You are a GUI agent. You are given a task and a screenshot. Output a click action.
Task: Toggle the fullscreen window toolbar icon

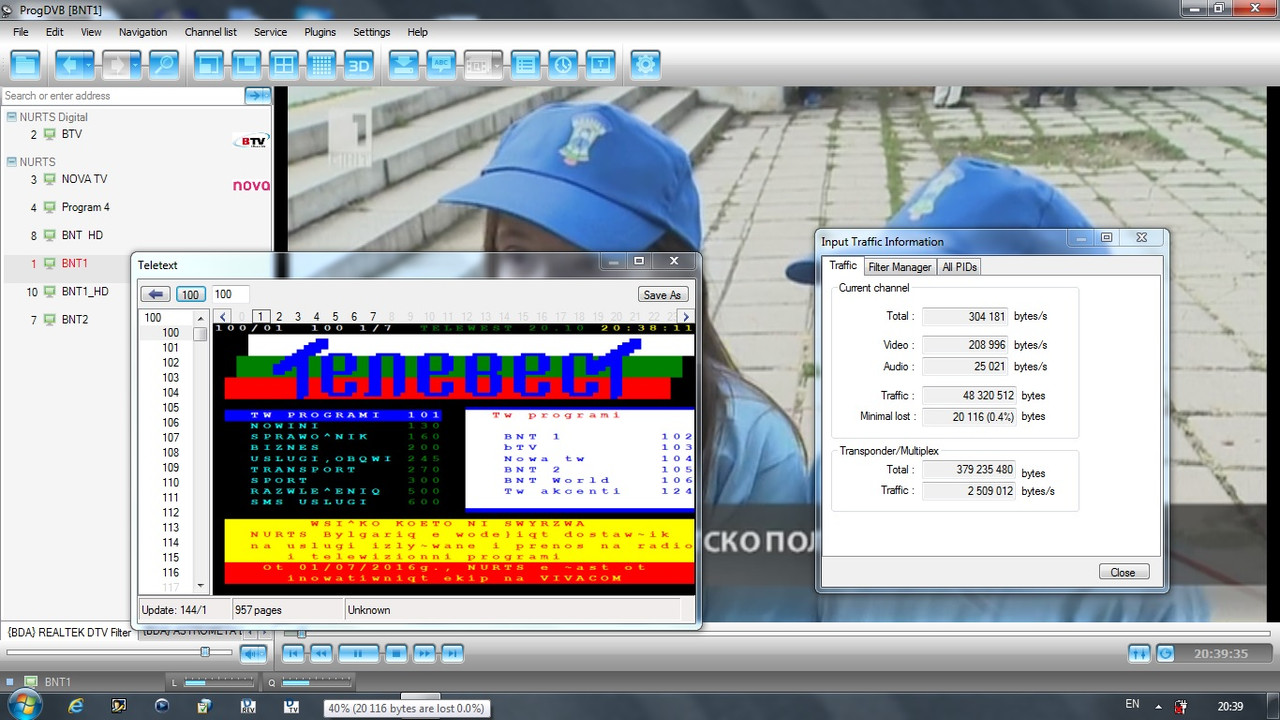coord(209,66)
